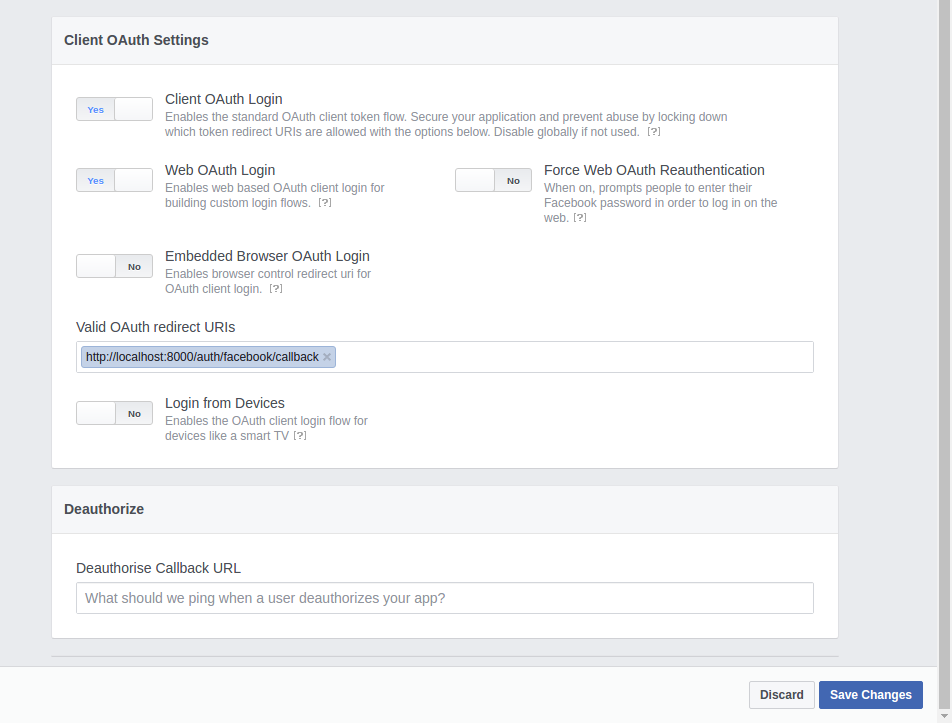
Task: Click the Valid OAuth redirect URIs label
Action: [155, 327]
